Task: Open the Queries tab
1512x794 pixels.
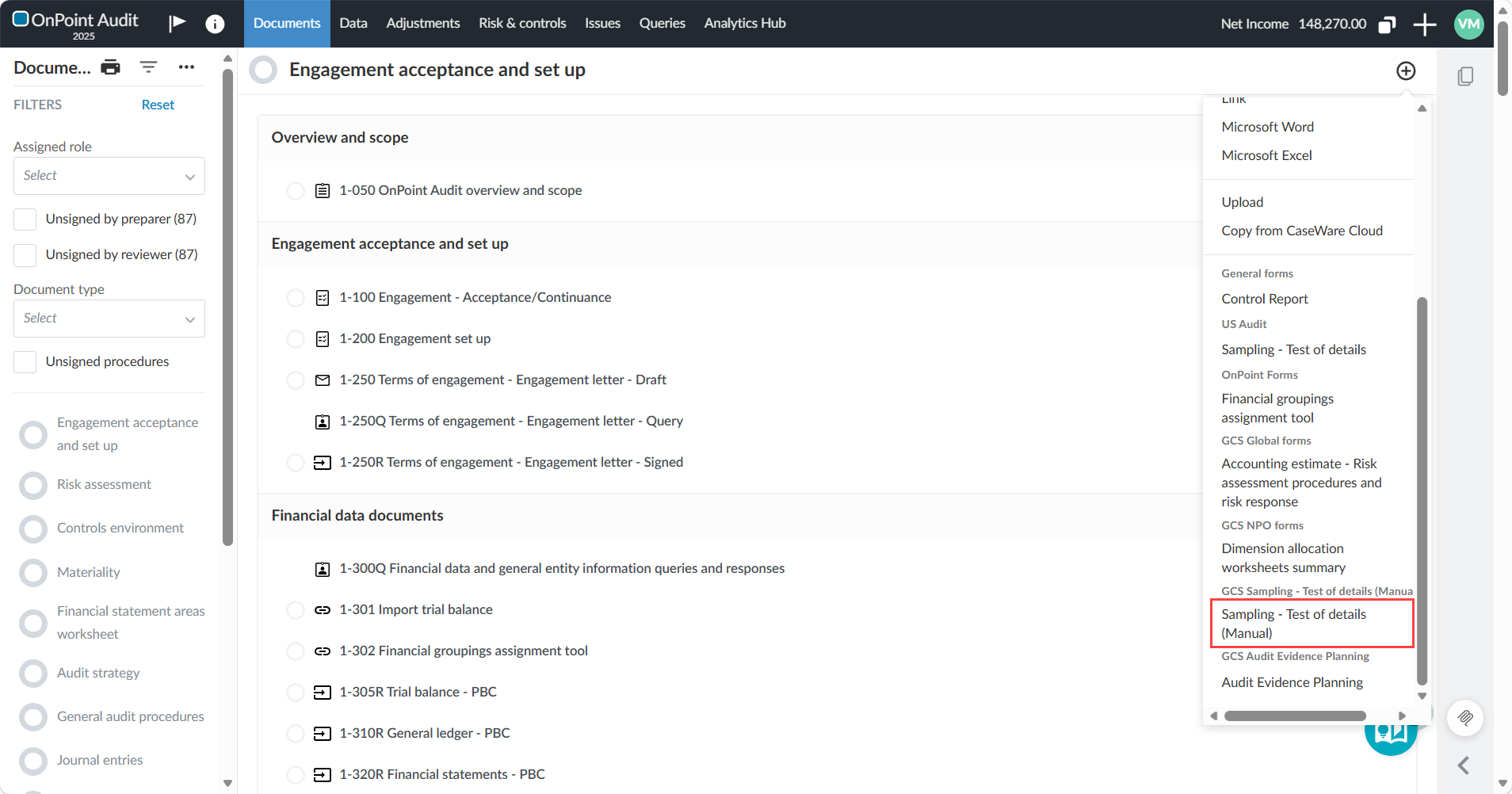Action: coord(662,24)
